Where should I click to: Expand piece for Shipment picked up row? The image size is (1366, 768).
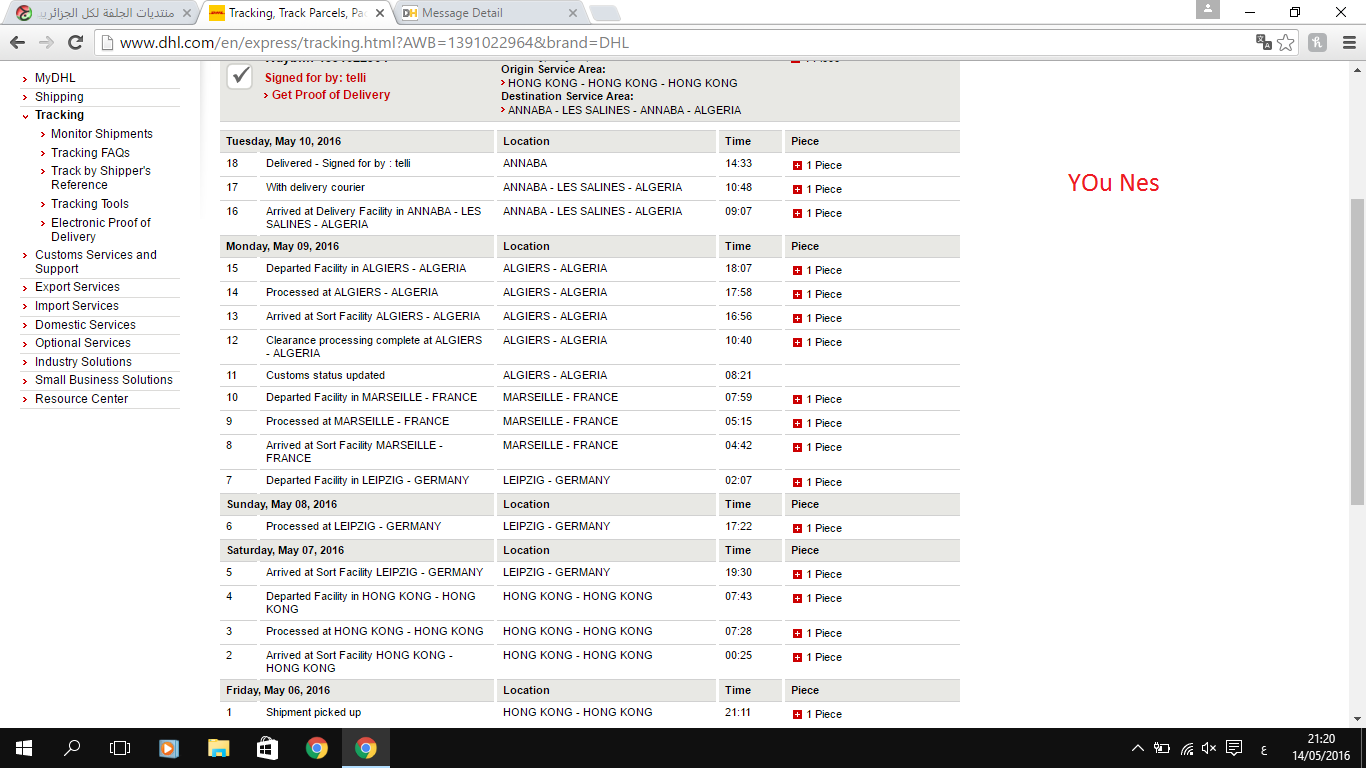[x=797, y=714]
